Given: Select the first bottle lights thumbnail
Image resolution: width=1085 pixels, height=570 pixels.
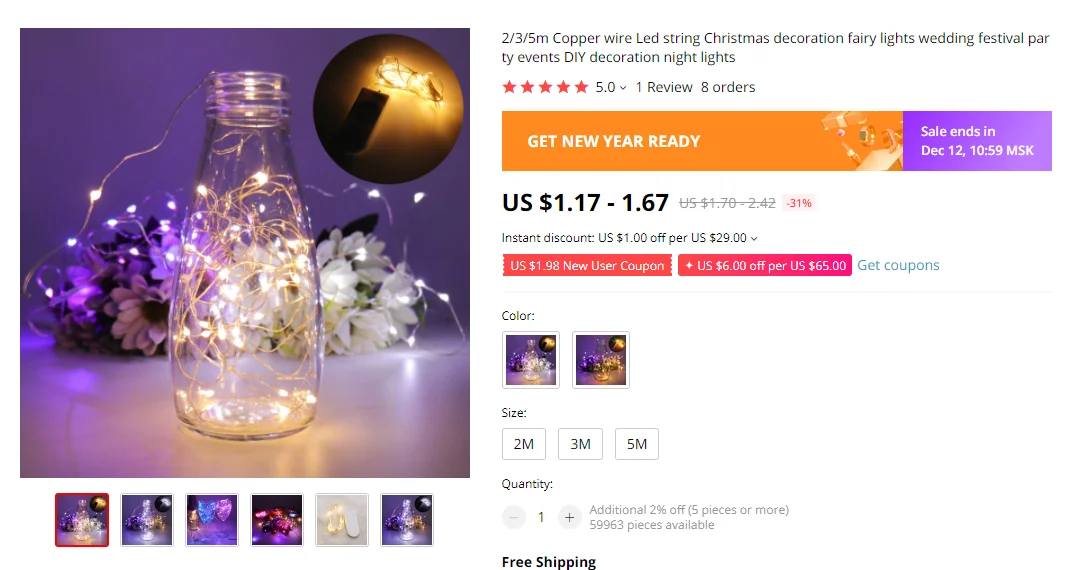Looking at the screenshot, I should (82, 520).
